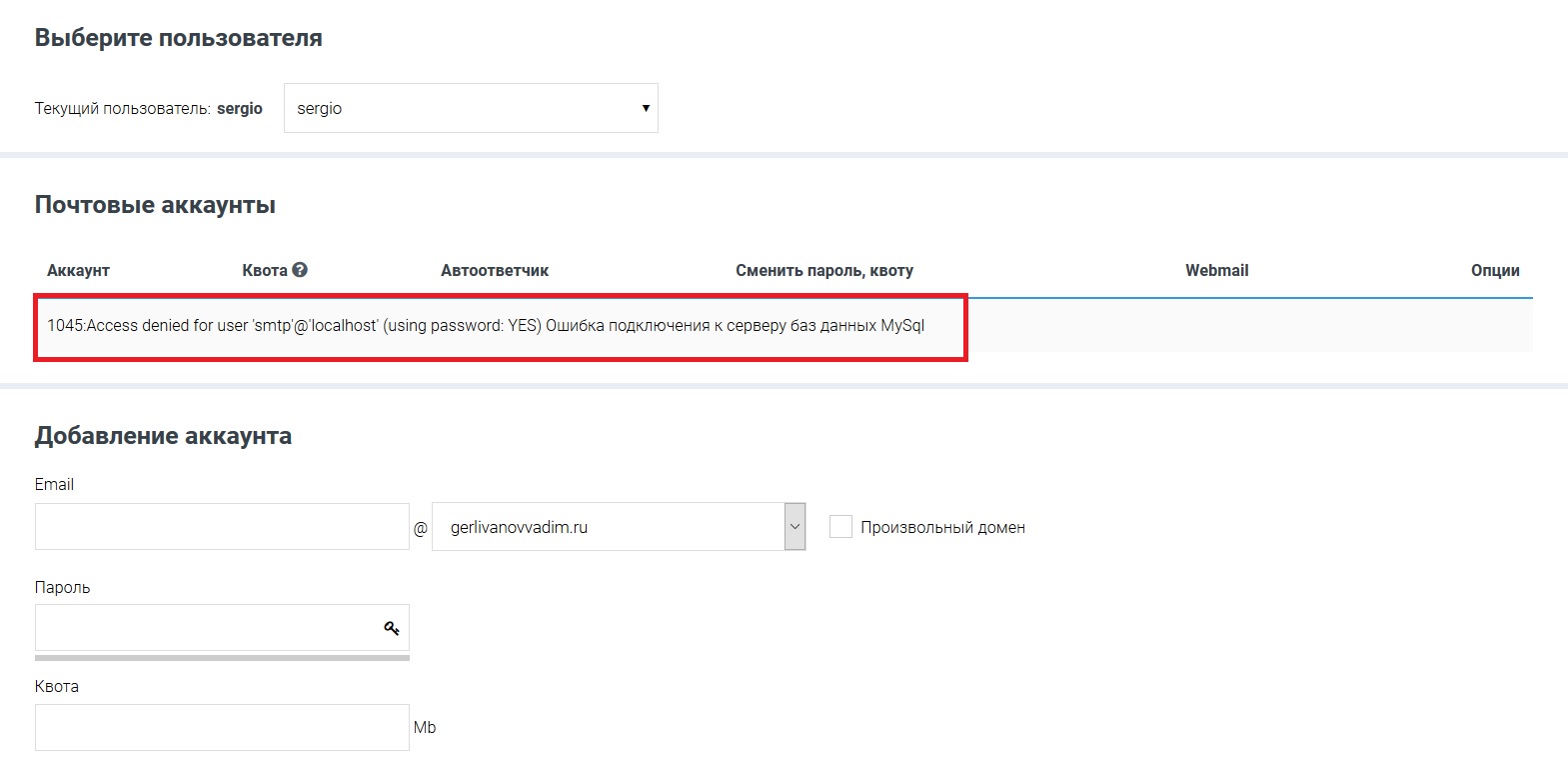Select the Автоответчик column header

click(495, 271)
